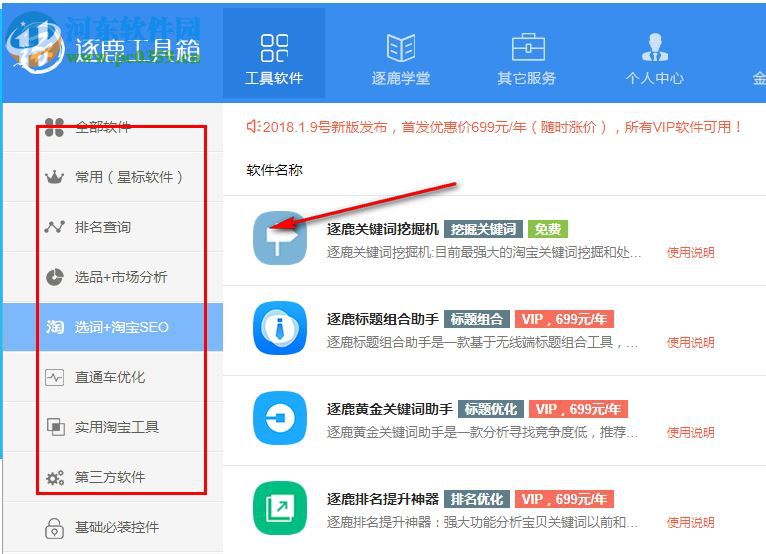Click description text of 逐鹿标题组合助手

click(x=482, y=342)
